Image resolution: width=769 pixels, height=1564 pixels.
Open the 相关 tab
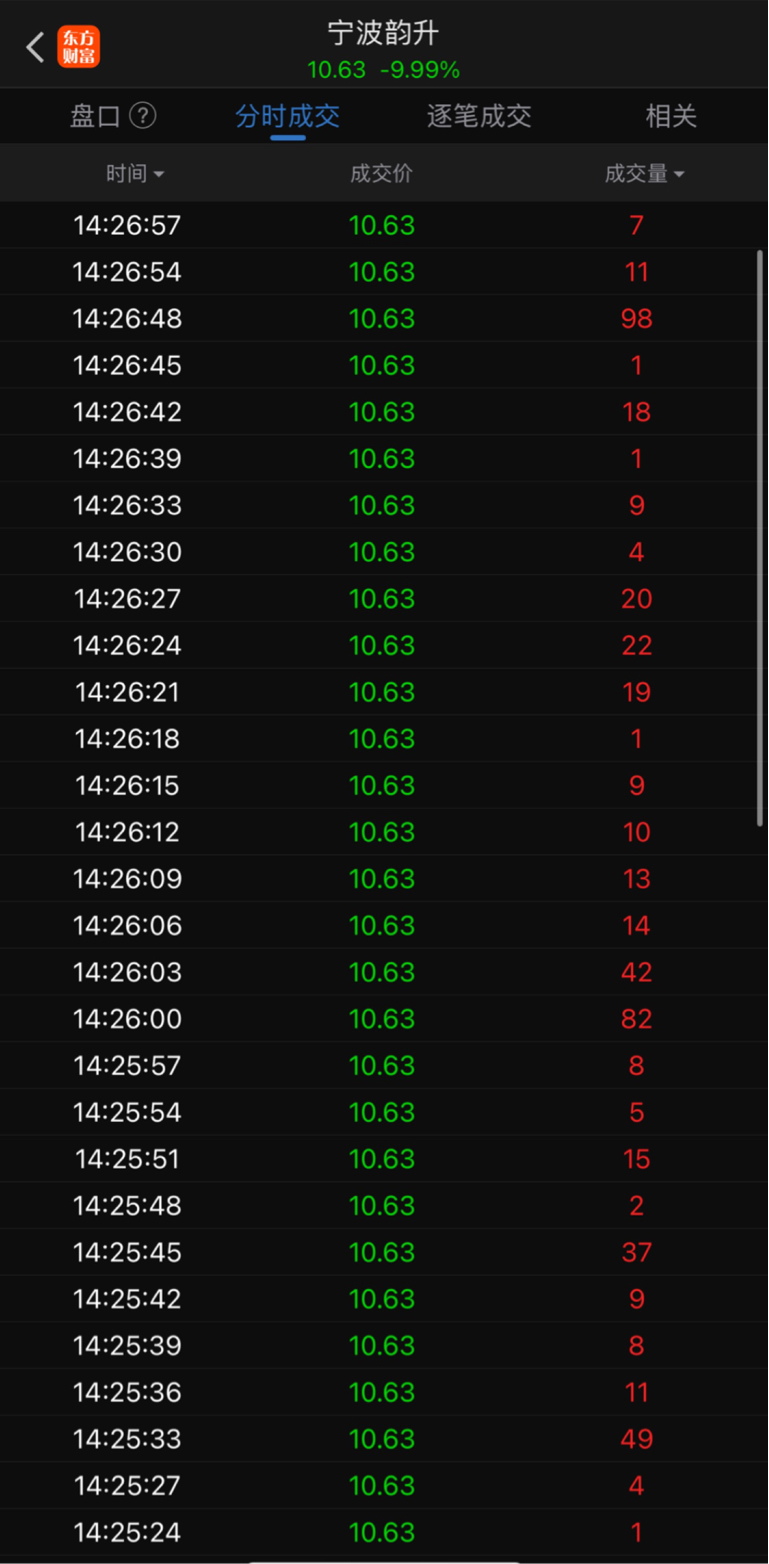tap(670, 116)
